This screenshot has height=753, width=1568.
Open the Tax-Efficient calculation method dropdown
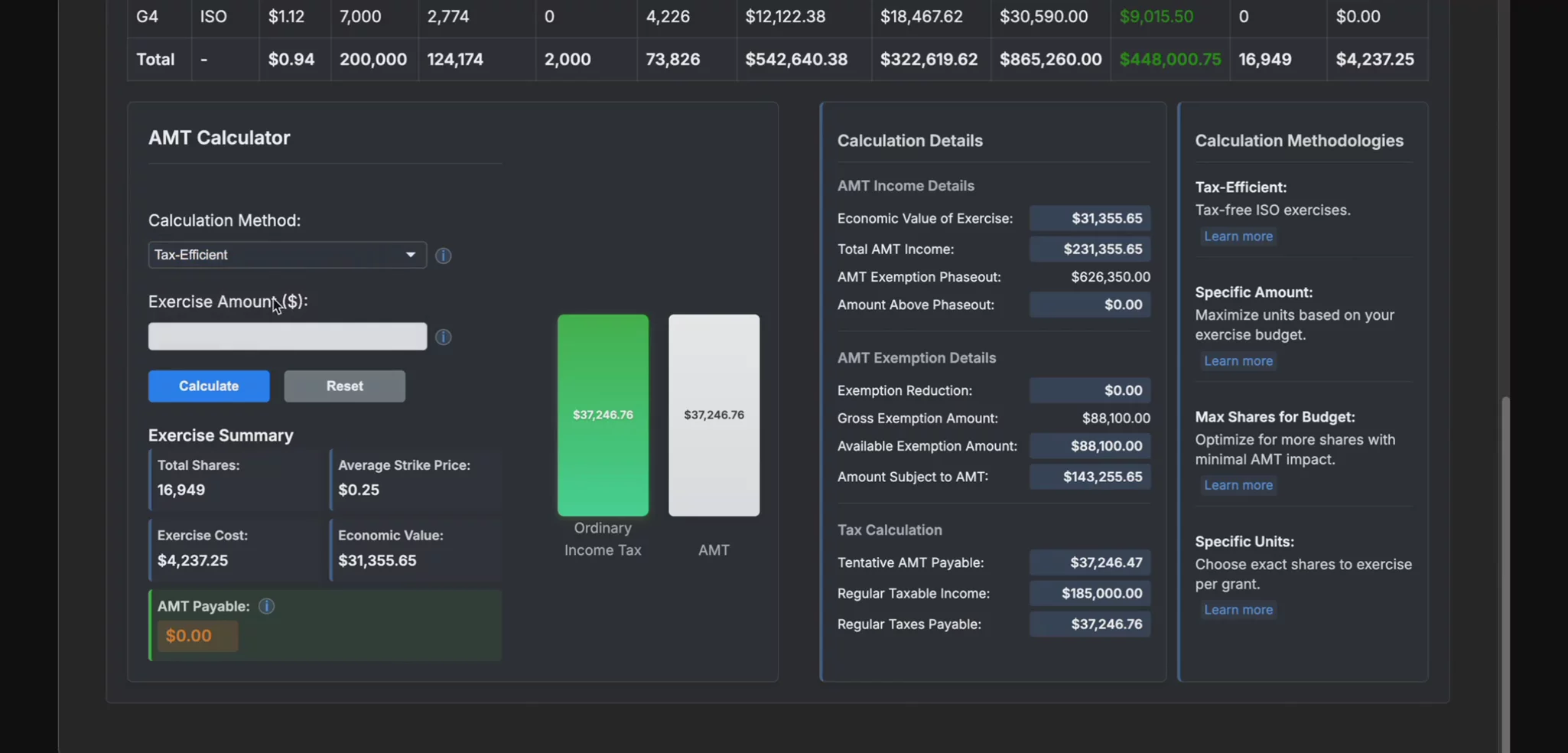click(287, 255)
